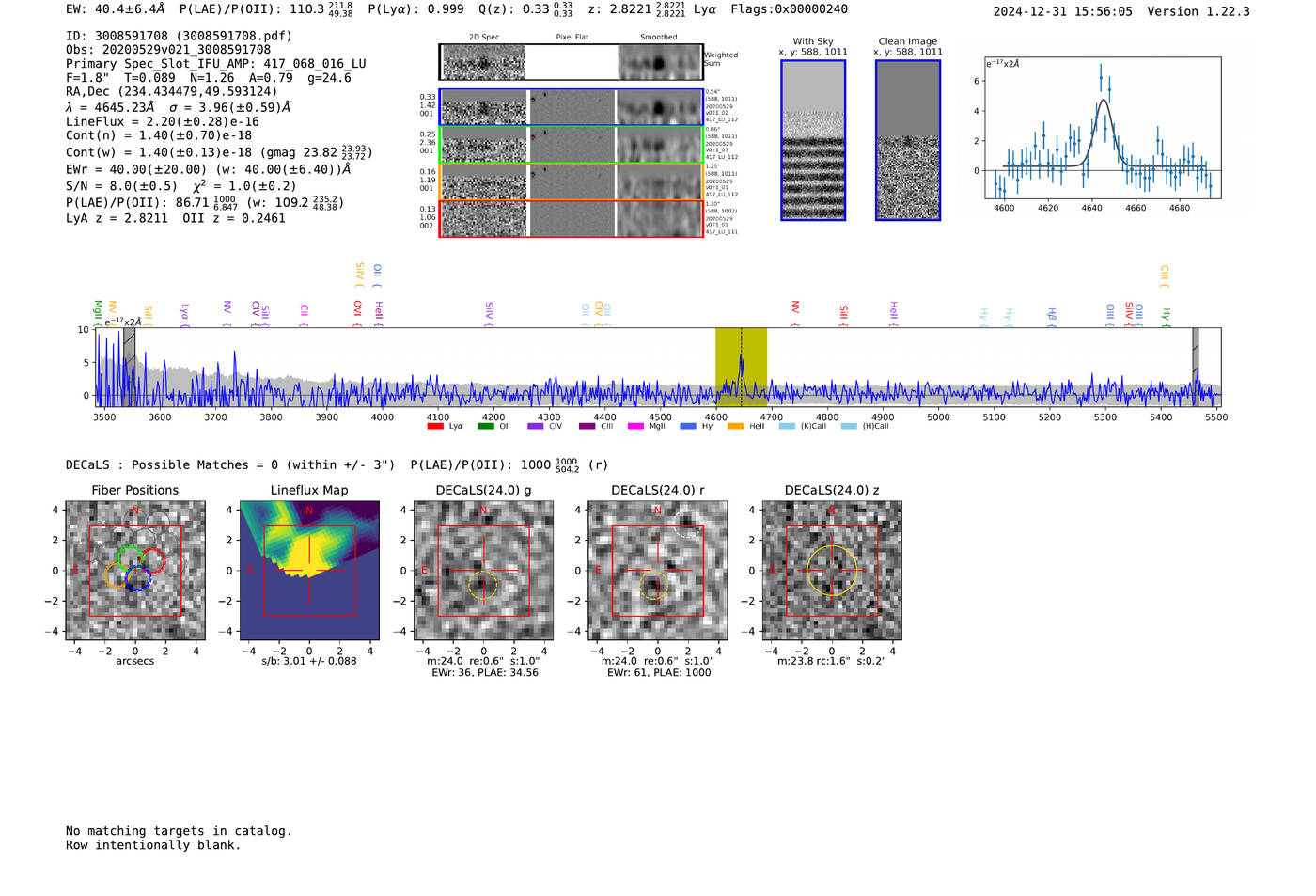Click the Pixel Flat column header
This screenshot has height=896, width=1316.
point(572,38)
